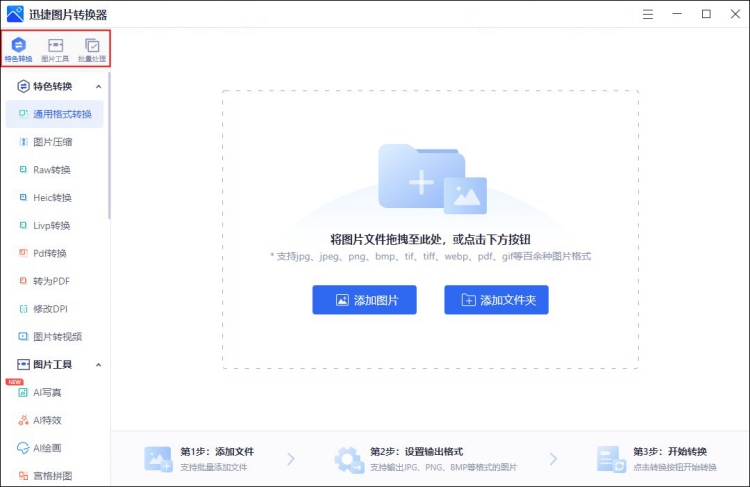Viewport: 750px width, 487px height.
Task: Choose Heic转换 in the sidebar list
Action: 52,198
